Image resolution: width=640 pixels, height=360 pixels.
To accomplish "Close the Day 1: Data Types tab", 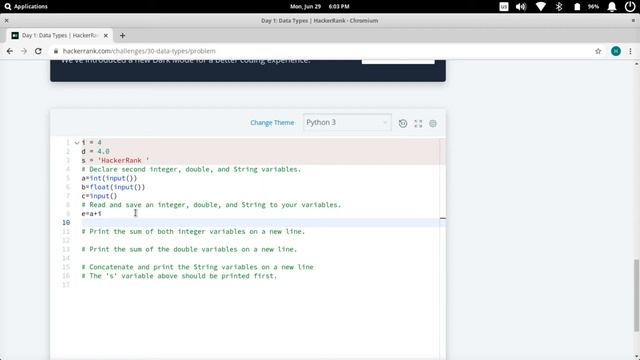I will point(106,36).
